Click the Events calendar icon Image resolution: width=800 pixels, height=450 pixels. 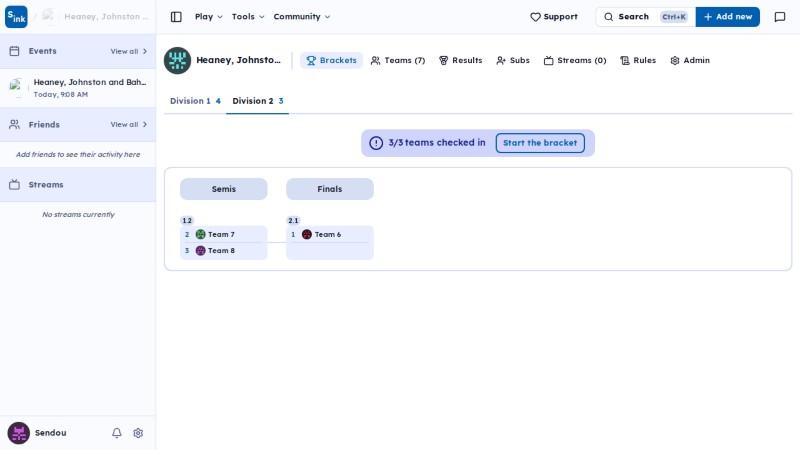14,51
